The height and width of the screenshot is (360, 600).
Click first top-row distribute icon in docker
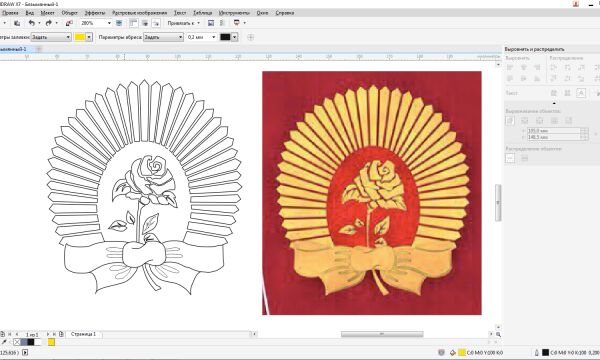[x=554, y=68]
